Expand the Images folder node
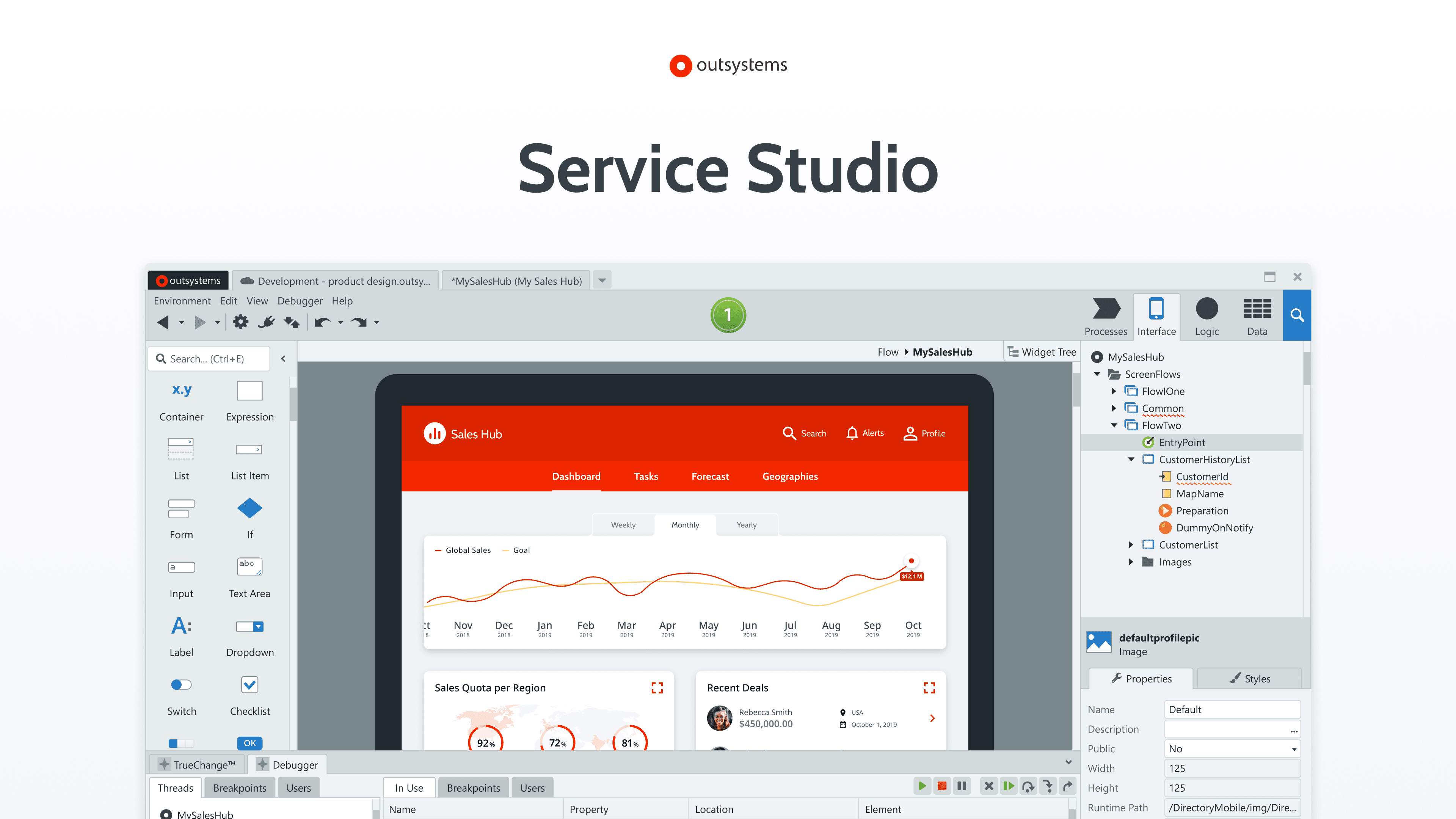This screenshot has width=1456, height=819. [x=1130, y=562]
